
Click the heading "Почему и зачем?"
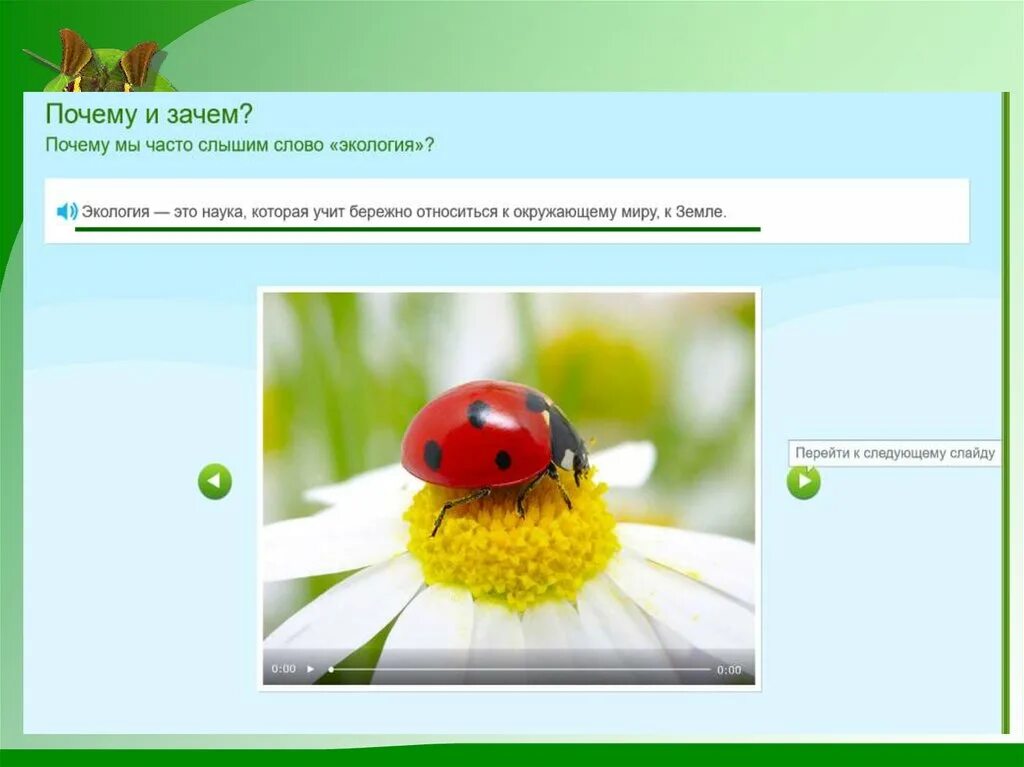coord(149,114)
